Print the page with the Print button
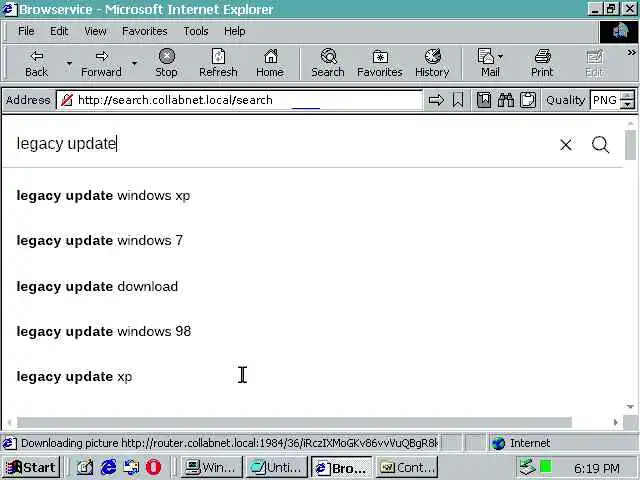Image resolution: width=640 pixels, height=480 pixels. click(x=542, y=63)
